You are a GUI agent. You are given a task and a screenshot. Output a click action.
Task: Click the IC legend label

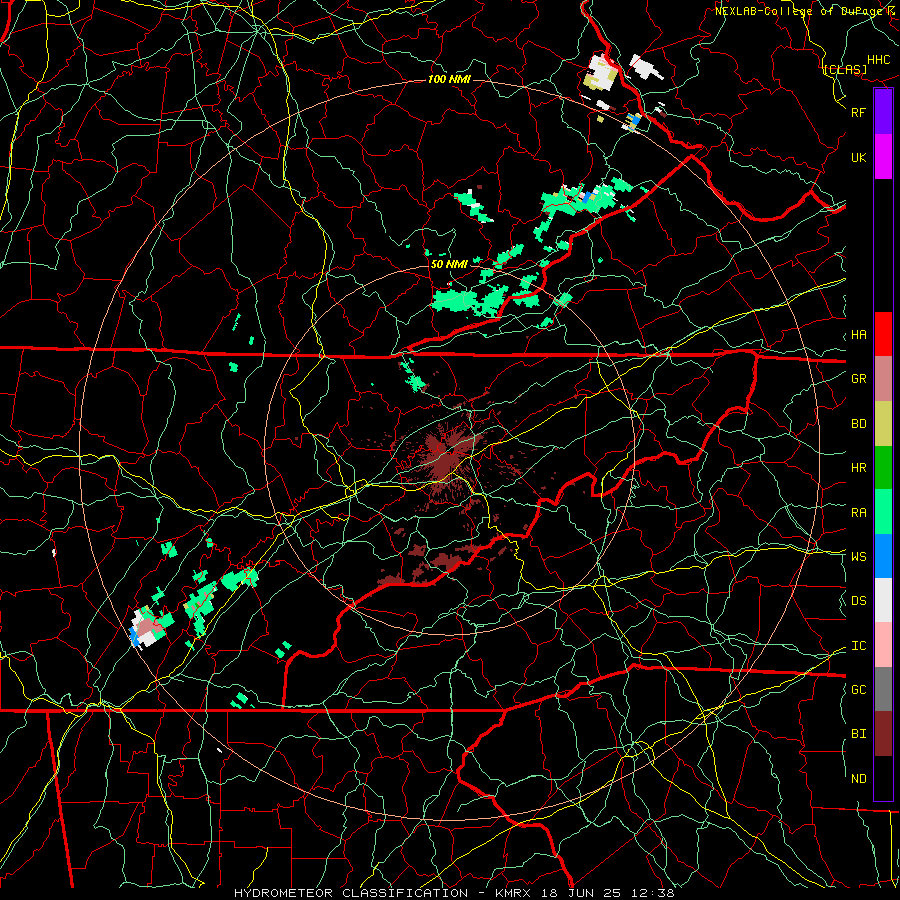(859, 646)
